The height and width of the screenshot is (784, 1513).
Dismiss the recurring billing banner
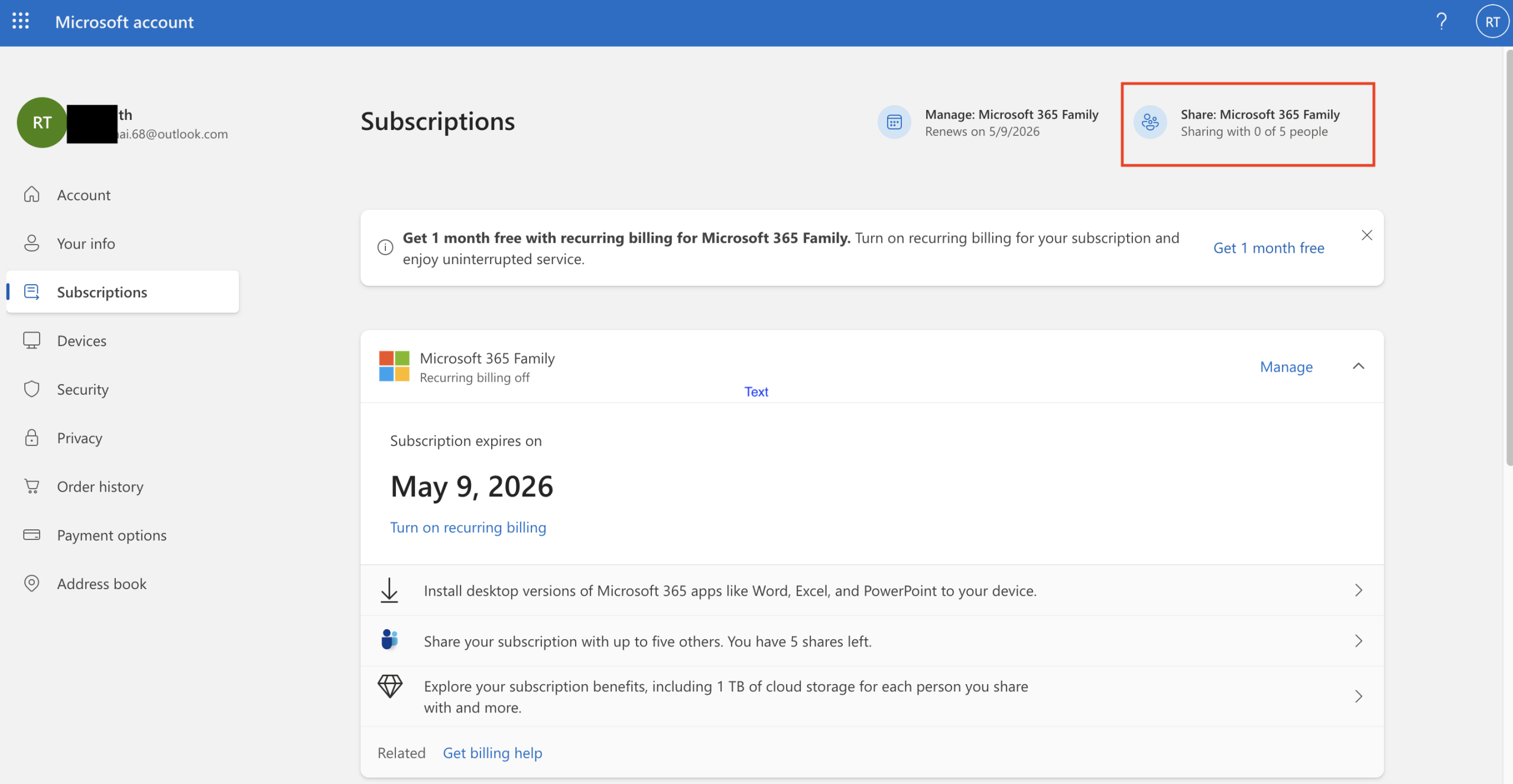tap(1367, 235)
